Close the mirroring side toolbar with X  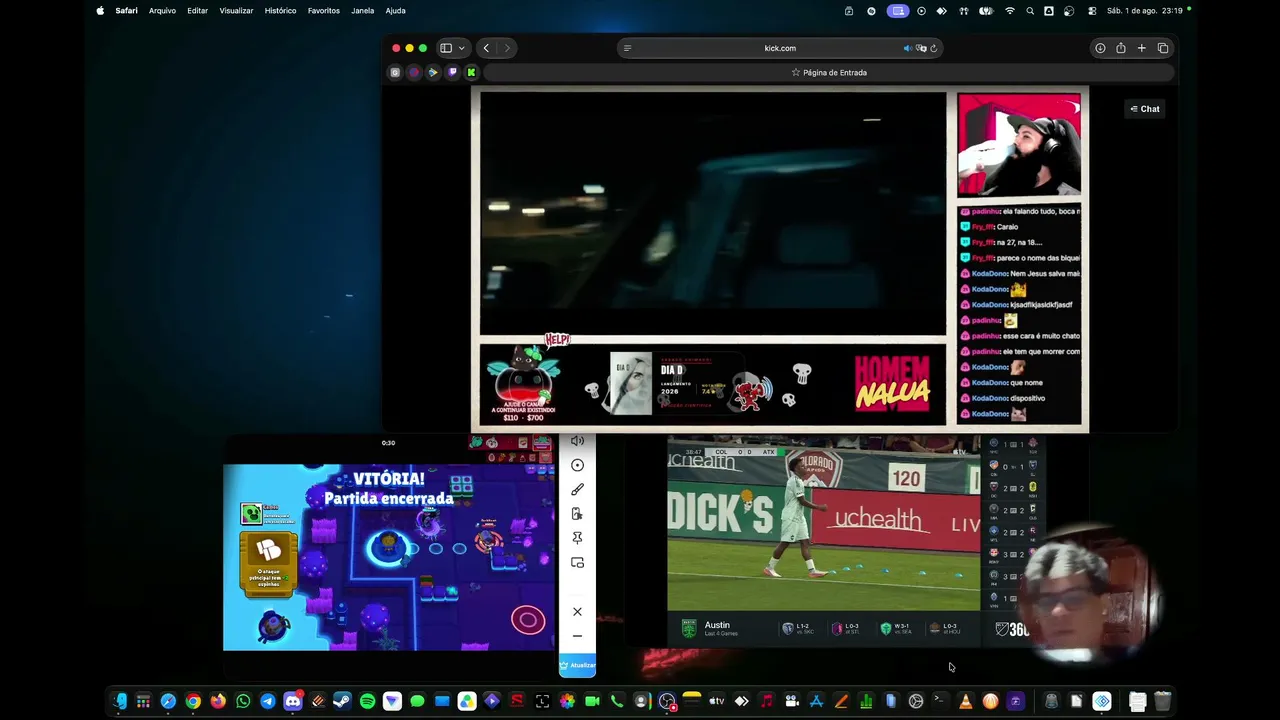577,612
